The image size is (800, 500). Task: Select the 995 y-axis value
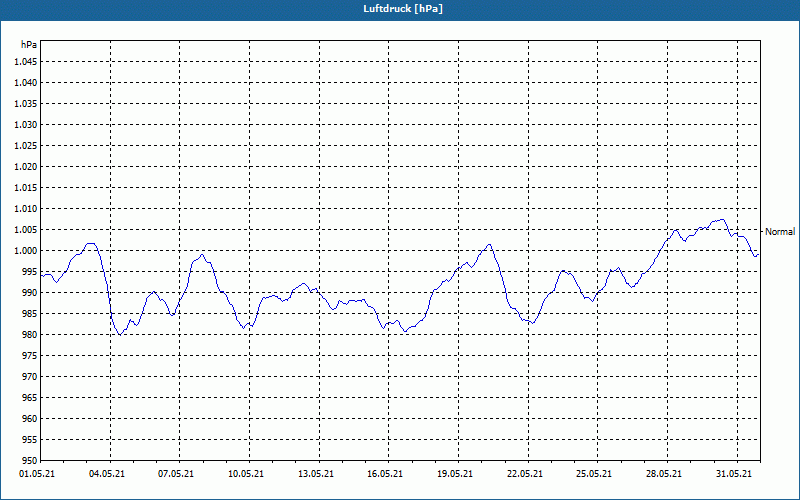(x=30, y=271)
